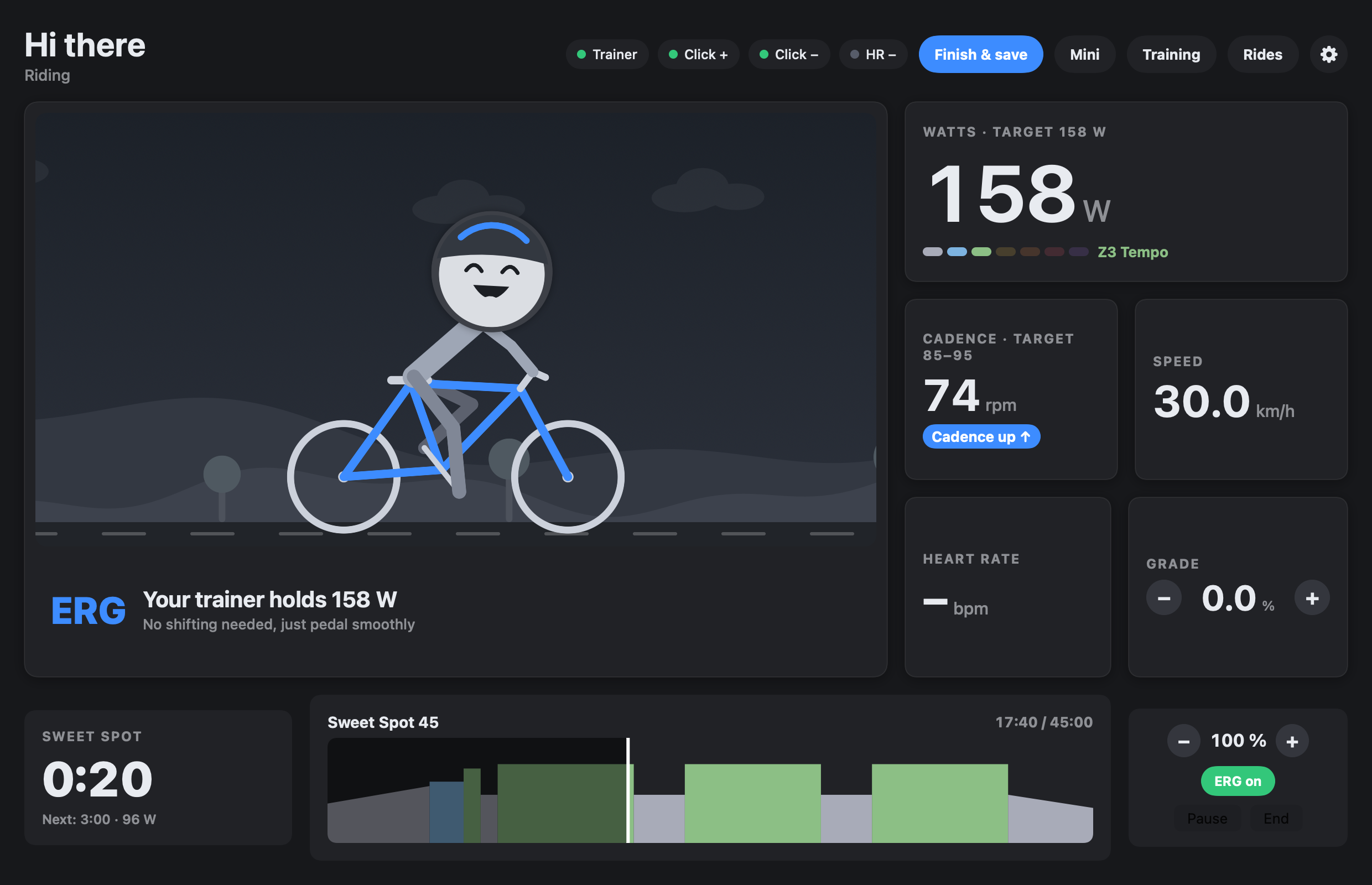
Task: Click the 0:20 interval countdown
Action: tap(98, 779)
